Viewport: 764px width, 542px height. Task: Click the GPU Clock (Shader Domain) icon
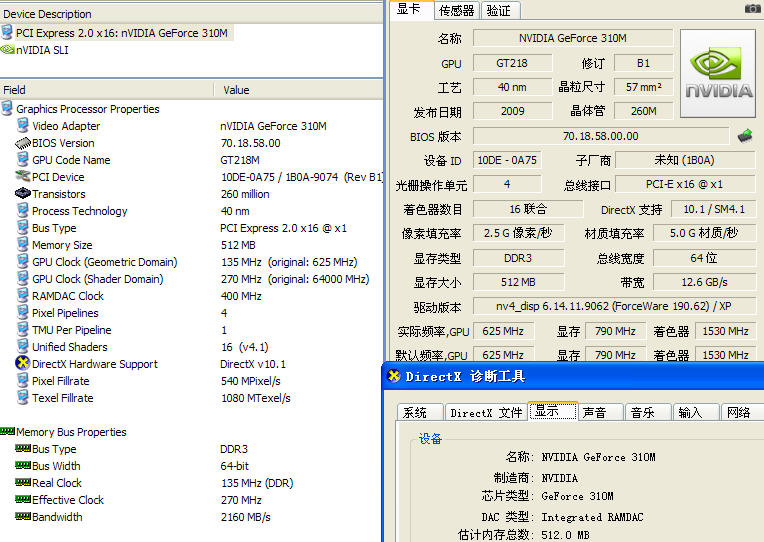[x=22, y=279]
